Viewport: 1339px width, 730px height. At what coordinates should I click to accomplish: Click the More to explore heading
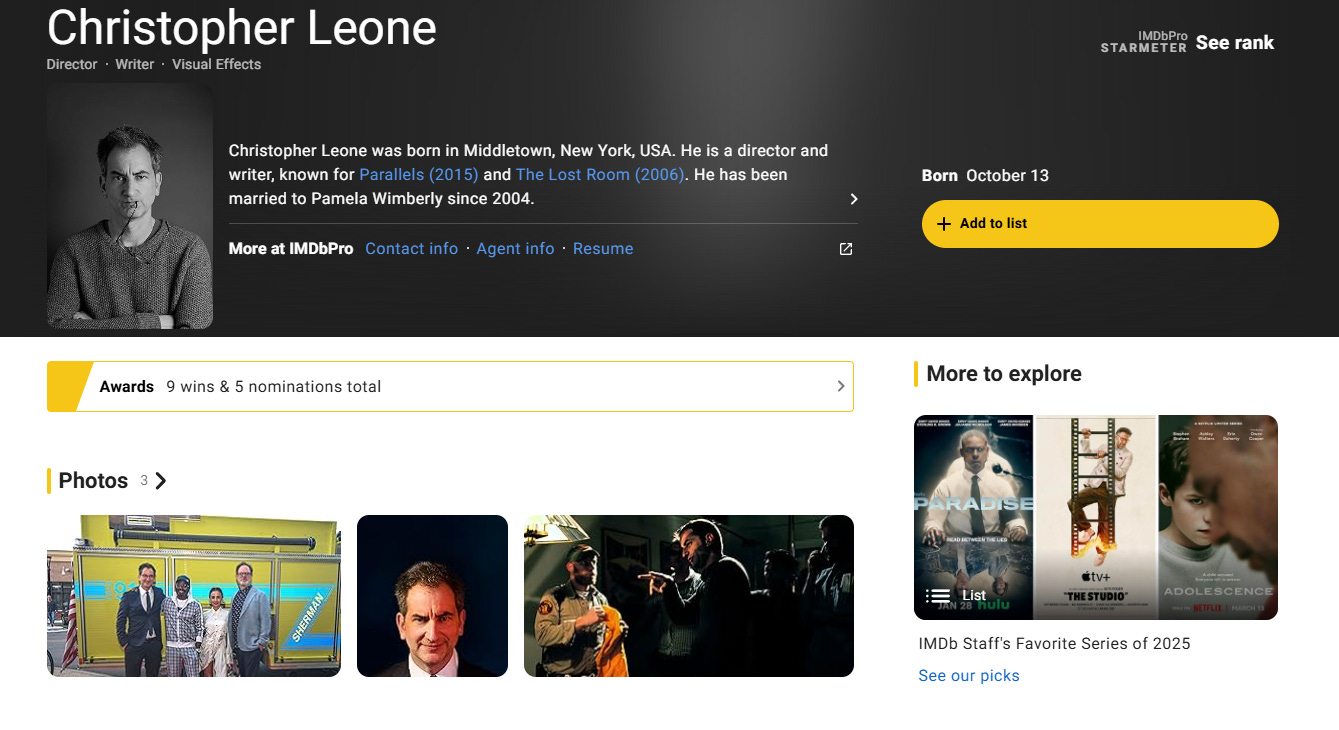coord(1004,374)
